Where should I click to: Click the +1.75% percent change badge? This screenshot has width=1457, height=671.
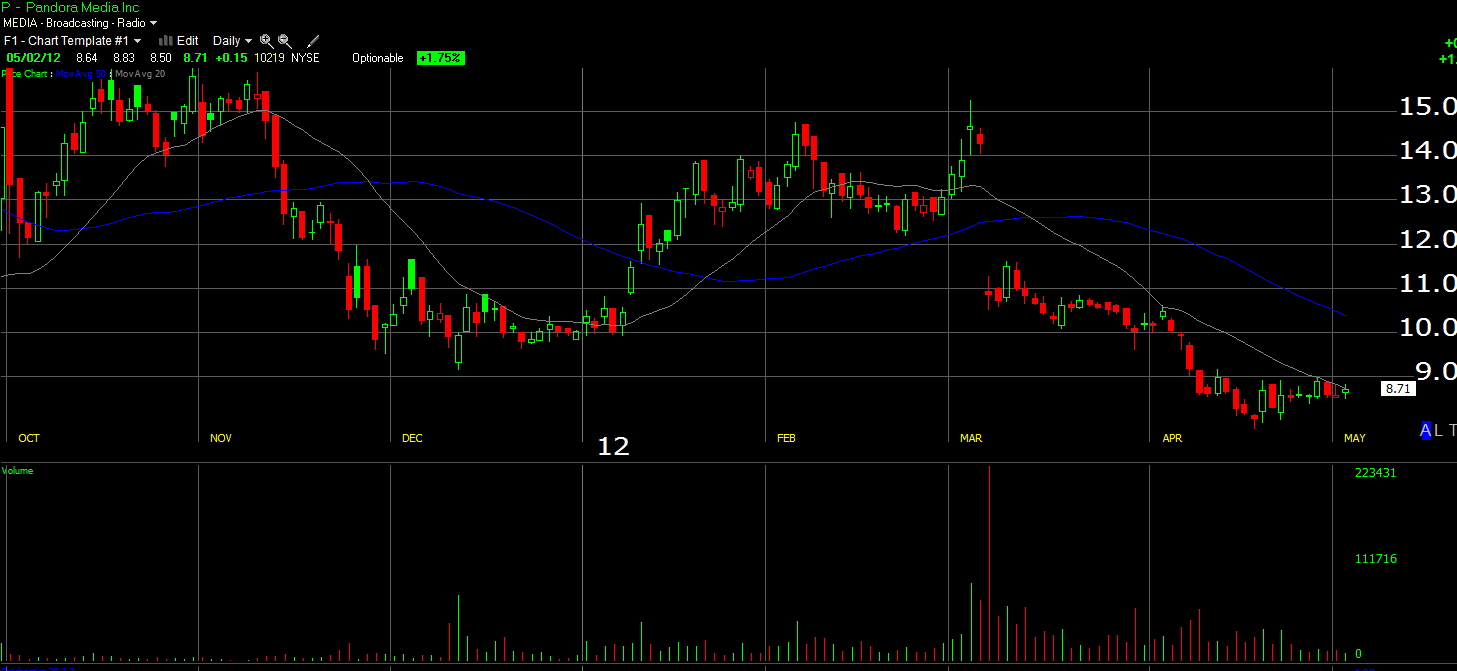440,58
